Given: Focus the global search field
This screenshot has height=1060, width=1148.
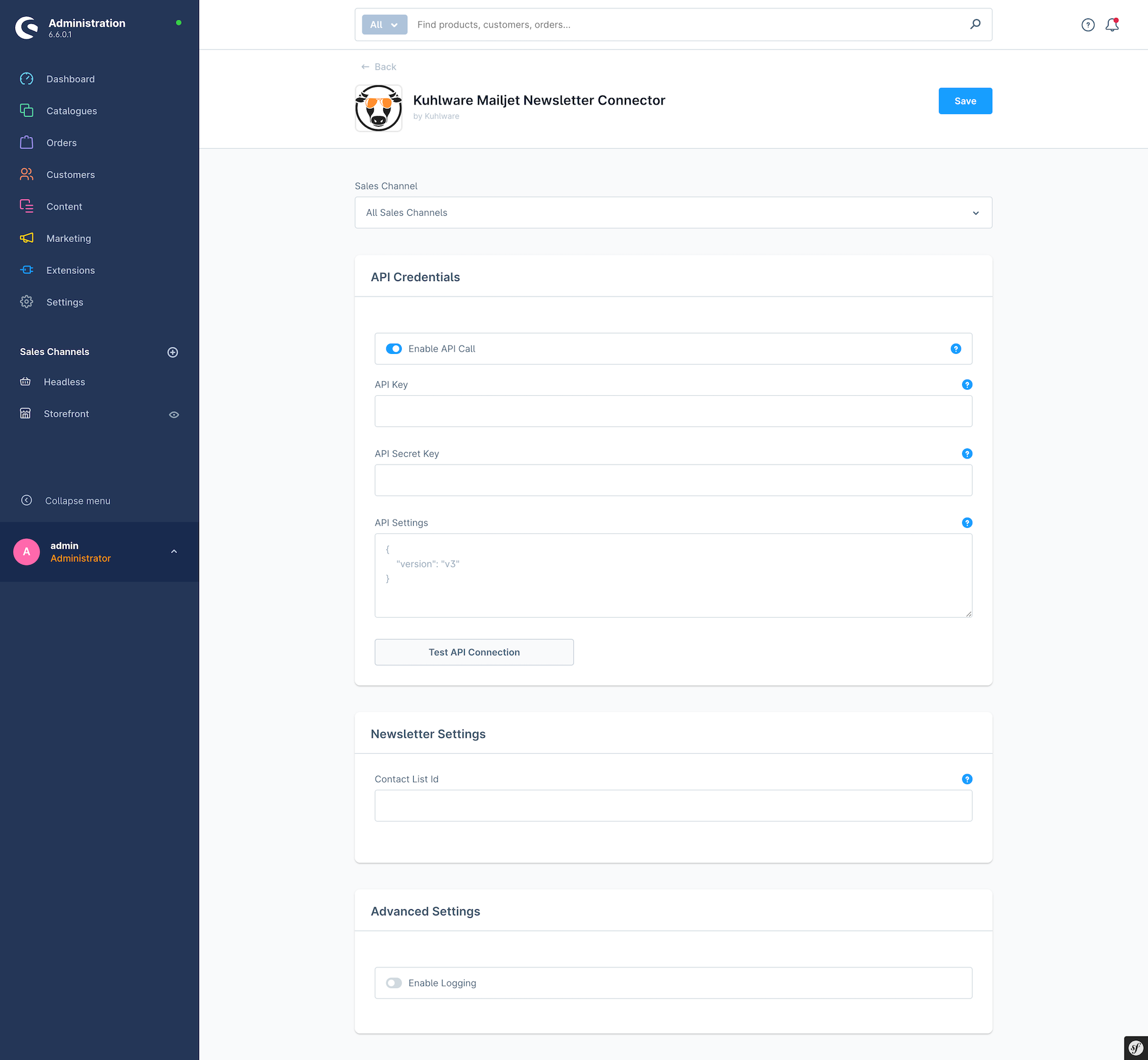Looking at the screenshot, I should pos(688,25).
